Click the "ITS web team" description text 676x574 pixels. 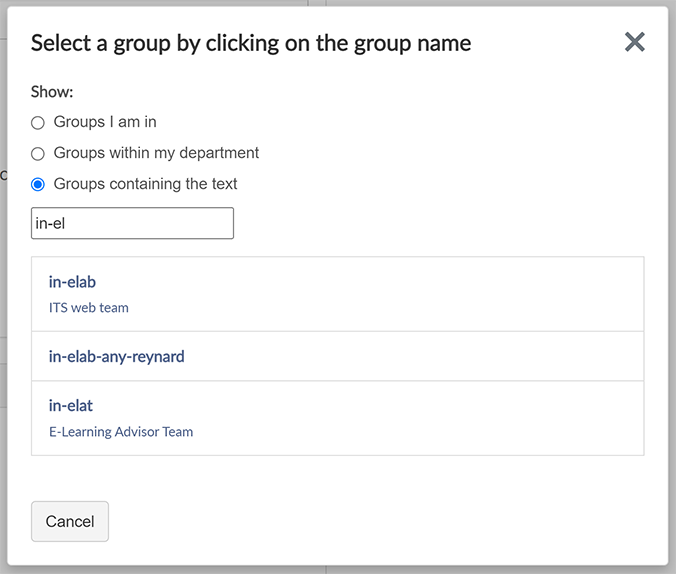tap(88, 308)
